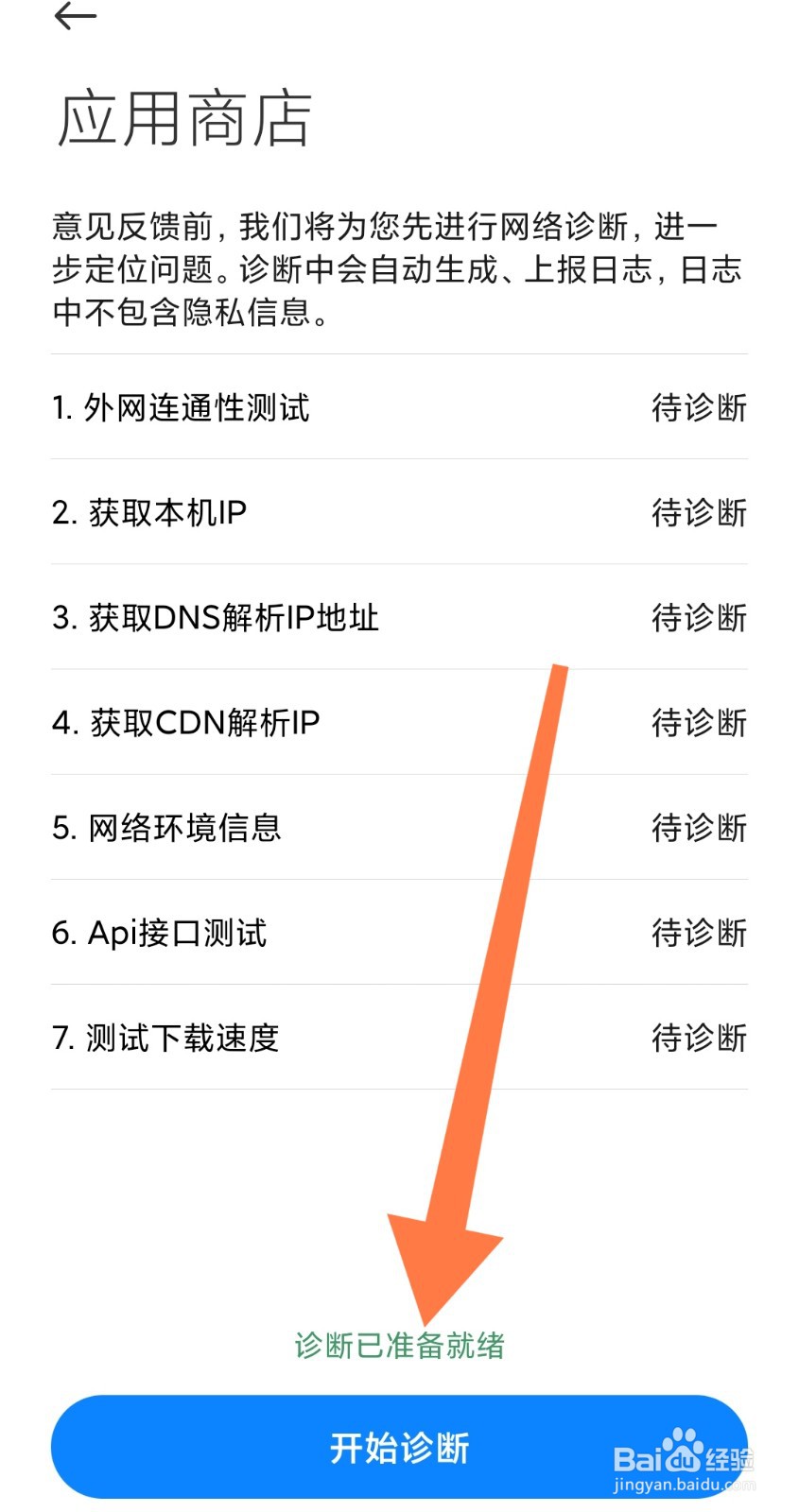
Task: Tap 待诊断 status for 测试下载速度
Action: (699, 1038)
